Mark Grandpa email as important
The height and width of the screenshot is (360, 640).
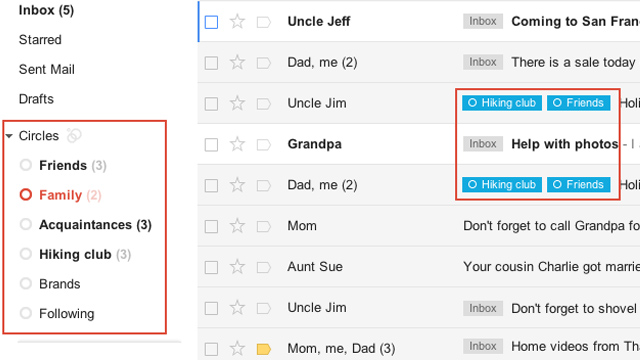264,145
